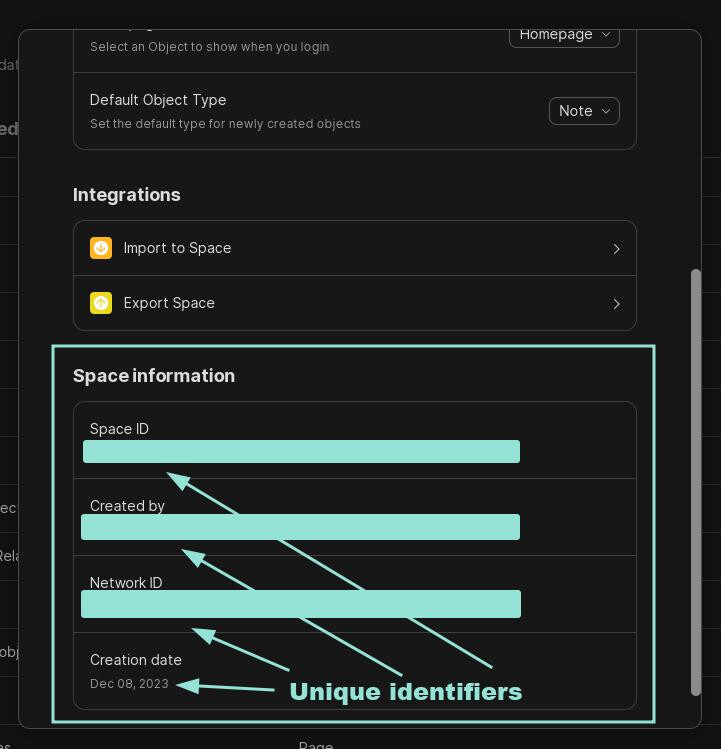The width and height of the screenshot is (721, 749).
Task: Click the Created by label
Action: point(127,506)
